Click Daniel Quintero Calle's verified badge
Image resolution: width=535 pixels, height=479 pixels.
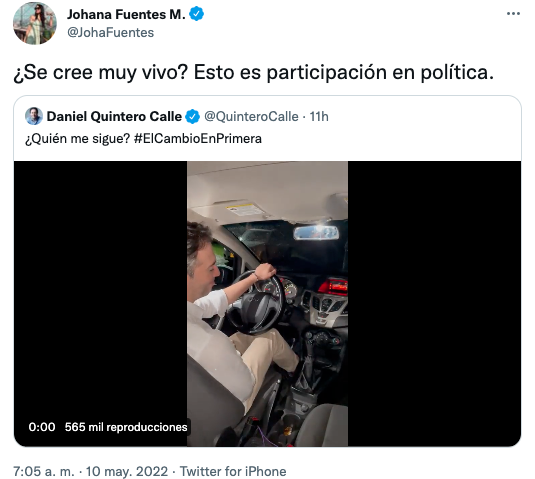[x=192, y=117]
